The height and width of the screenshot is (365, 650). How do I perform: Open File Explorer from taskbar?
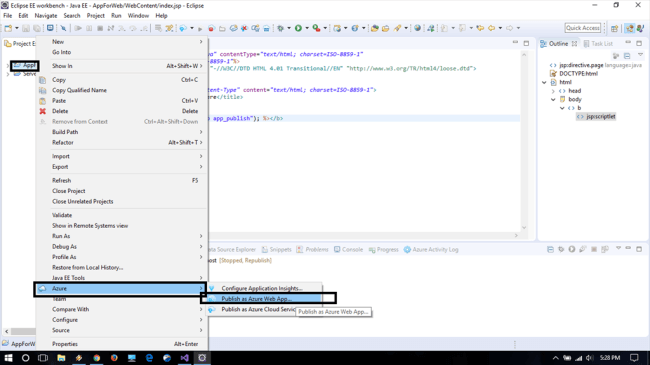61,358
